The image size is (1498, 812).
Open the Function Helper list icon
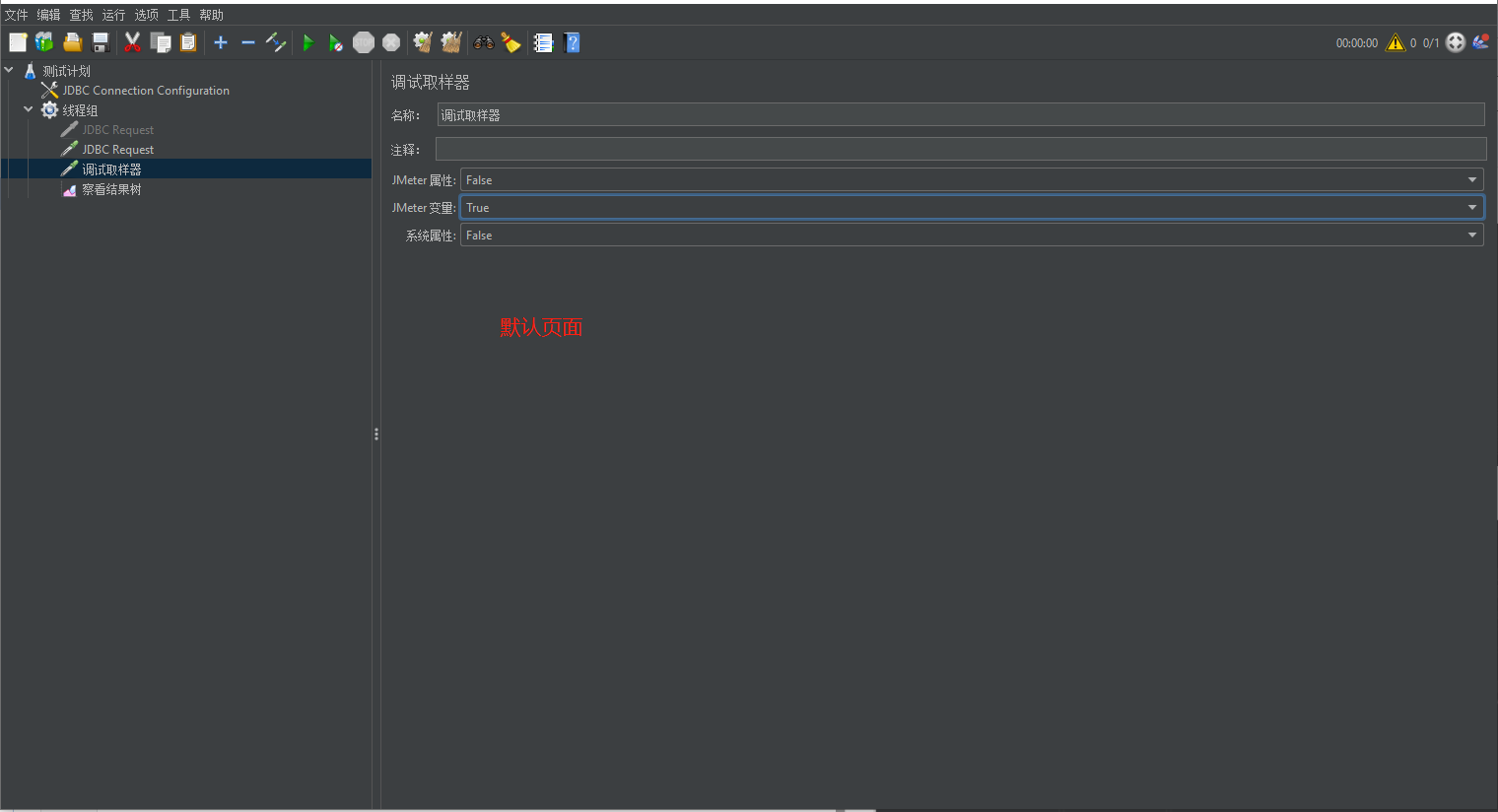pos(544,42)
